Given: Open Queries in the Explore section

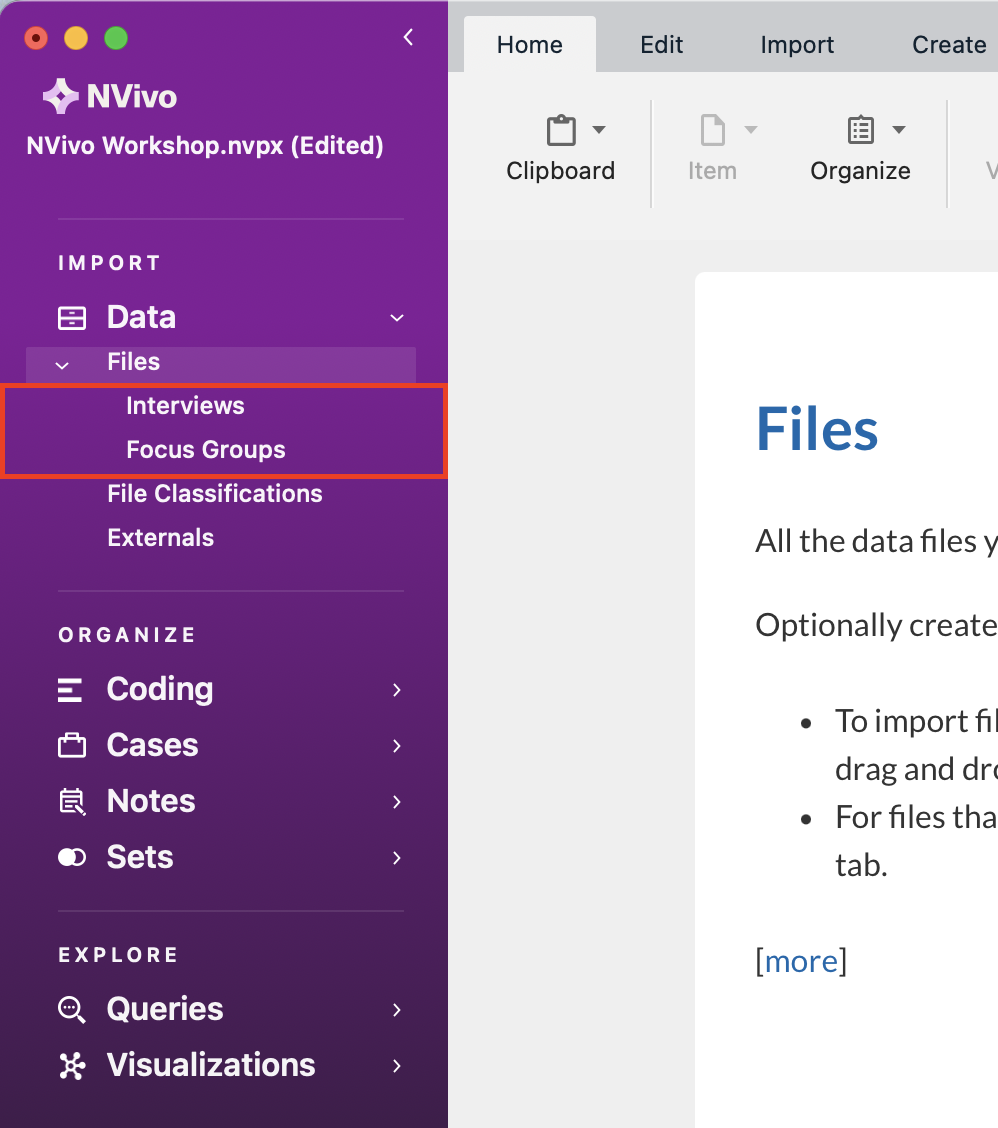Looking at the screenshot, I should 71,1009.
